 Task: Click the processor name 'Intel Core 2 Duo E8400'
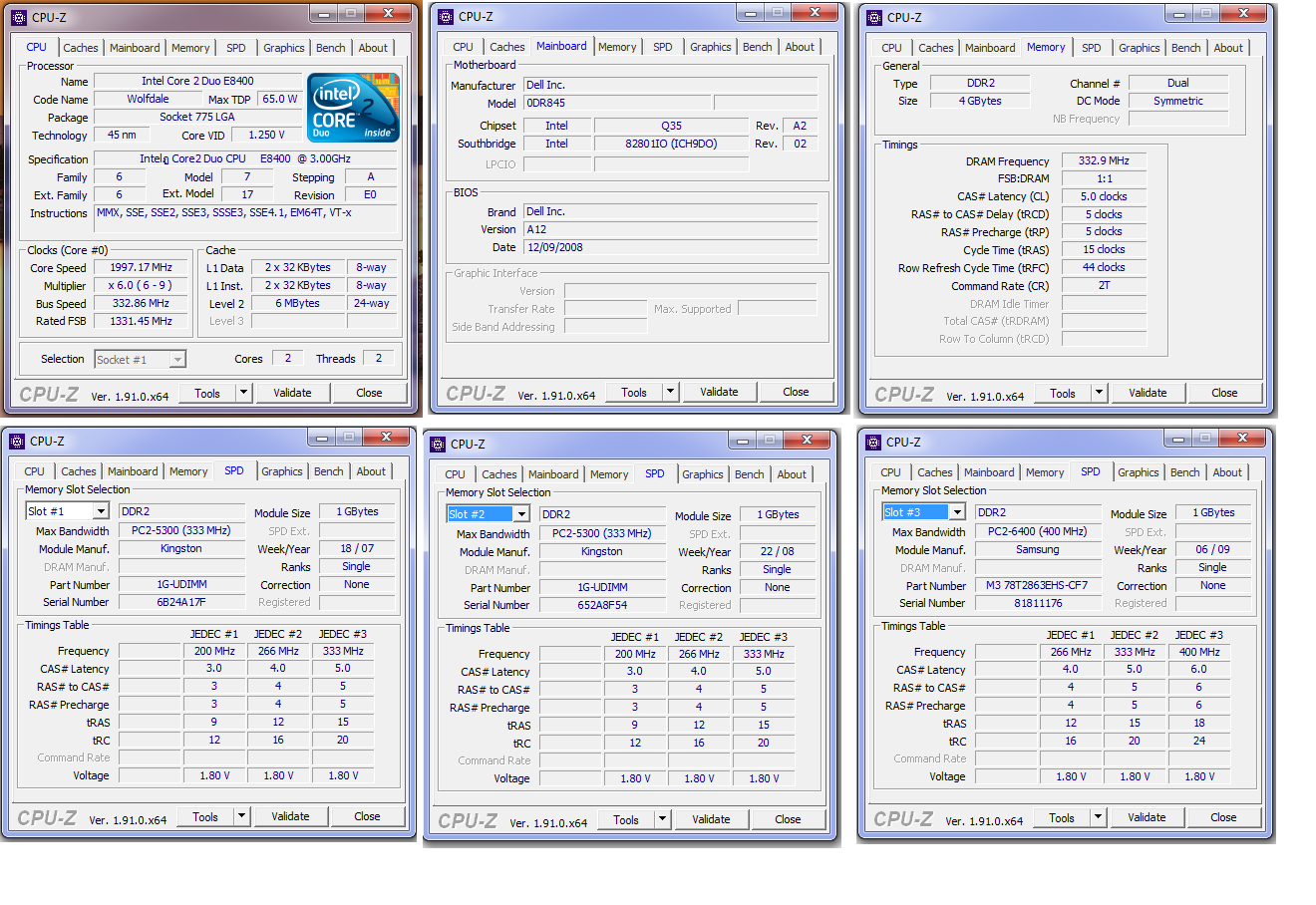[197, 81]
